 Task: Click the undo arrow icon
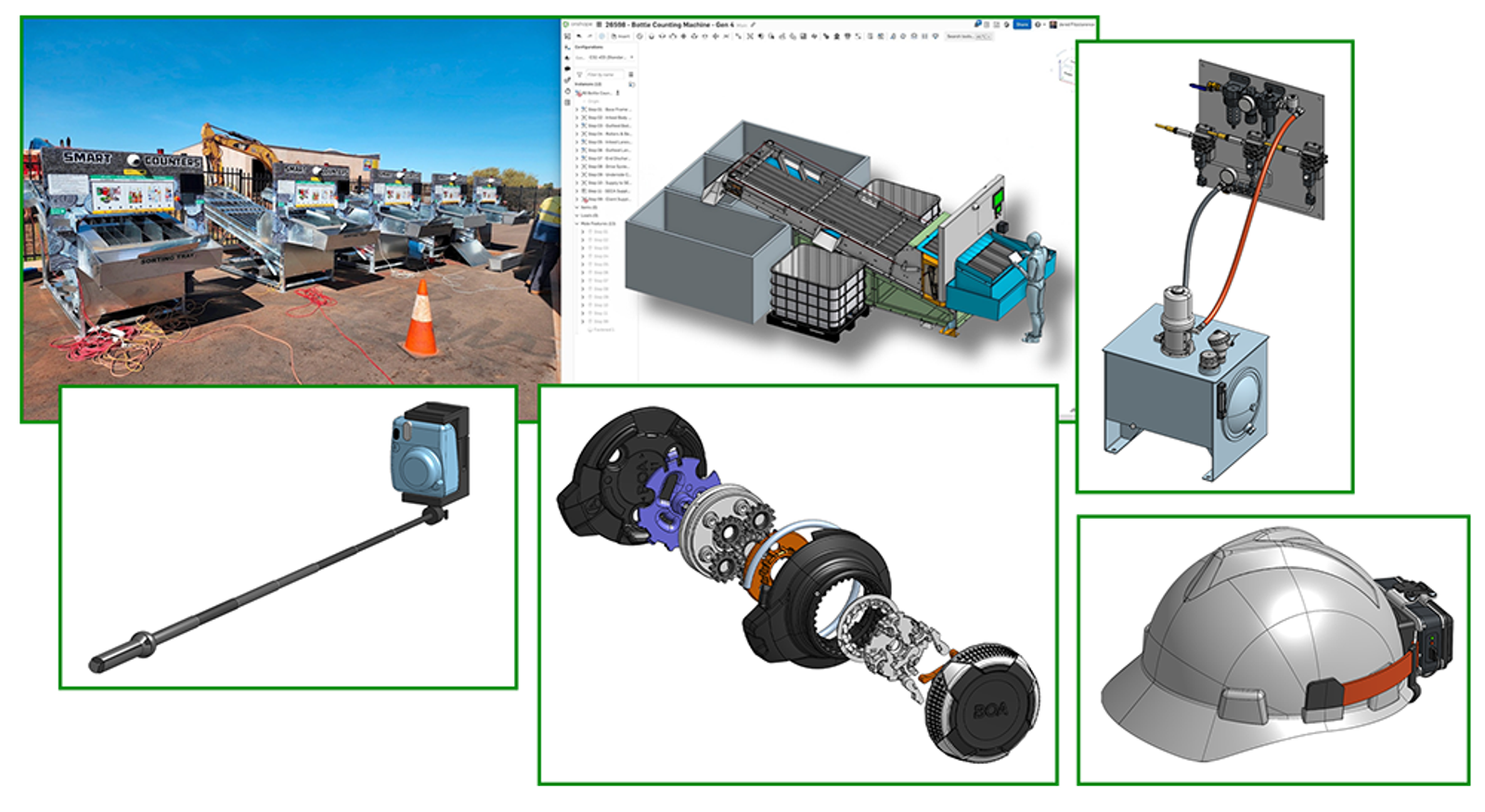(x=579, y=36)
